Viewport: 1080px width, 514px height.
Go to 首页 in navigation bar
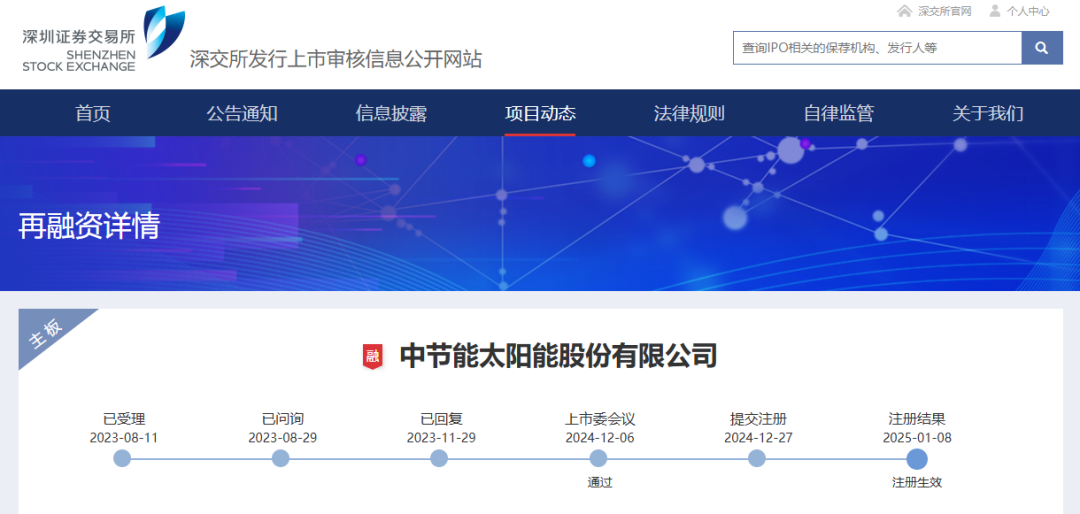(x=93, y=114)
